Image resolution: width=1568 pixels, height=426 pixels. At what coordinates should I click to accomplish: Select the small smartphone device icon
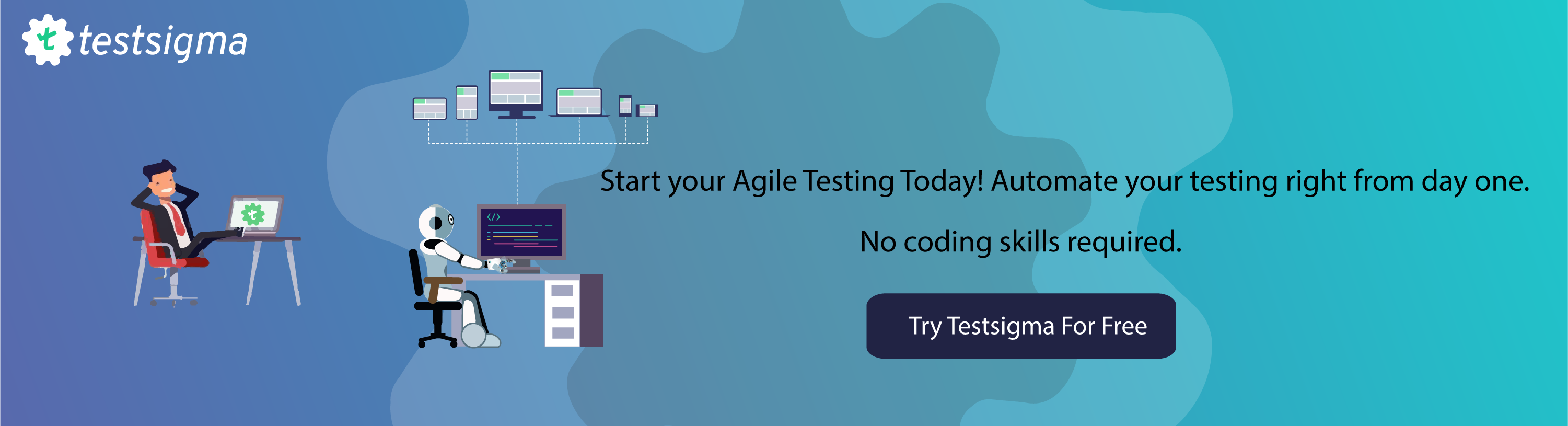[x=625, y=105]
